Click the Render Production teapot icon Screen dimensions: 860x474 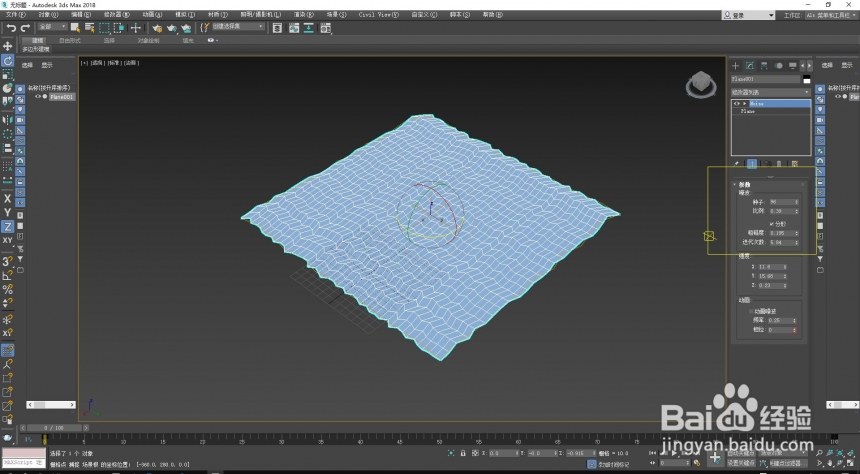point(186,28)
